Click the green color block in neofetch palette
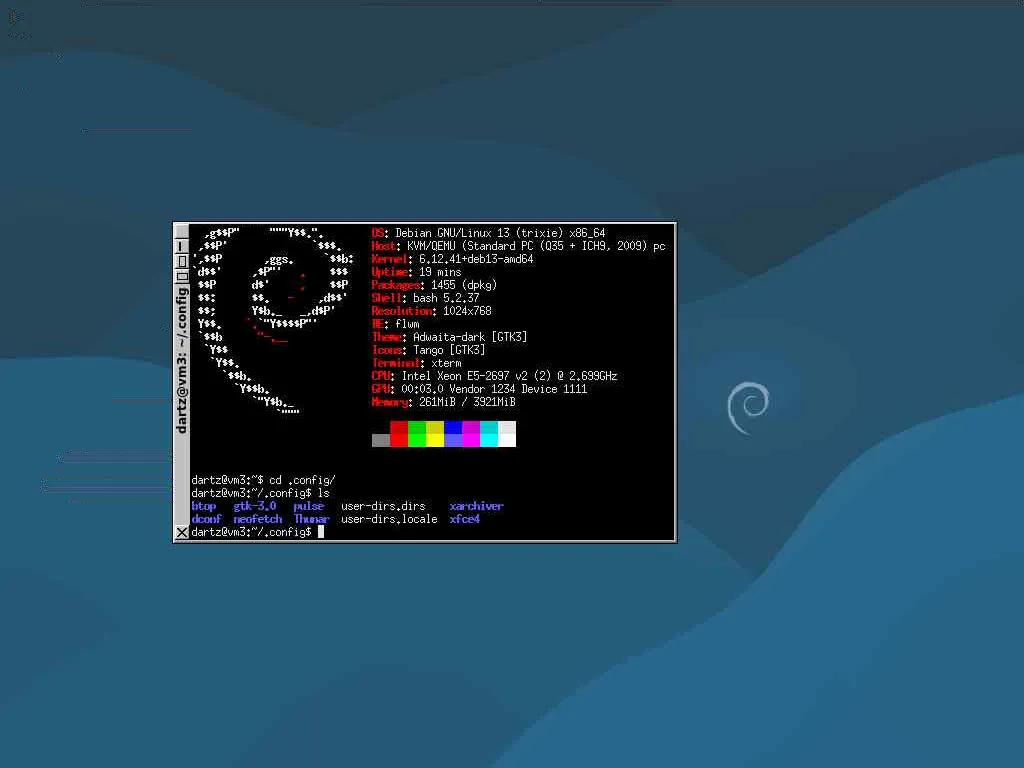 pyautogui.click(x=417, y=434)
